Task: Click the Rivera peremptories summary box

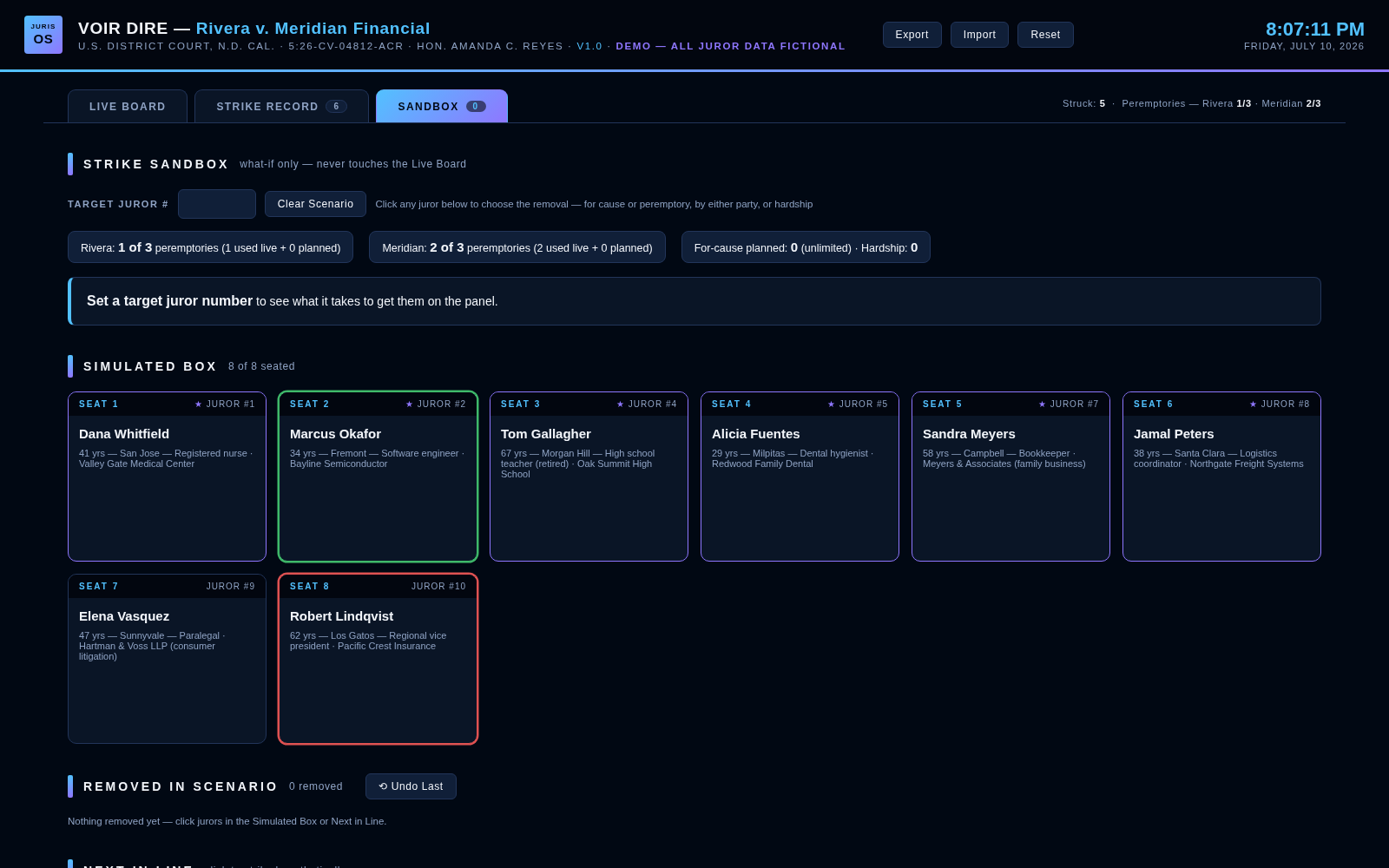Action: click(x=210, y=247)
